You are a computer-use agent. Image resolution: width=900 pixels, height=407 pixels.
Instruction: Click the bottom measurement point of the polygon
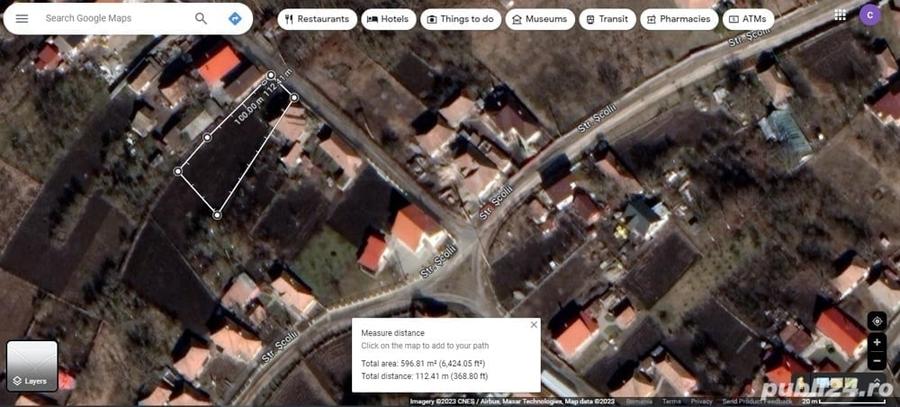[x=217, y=215]
